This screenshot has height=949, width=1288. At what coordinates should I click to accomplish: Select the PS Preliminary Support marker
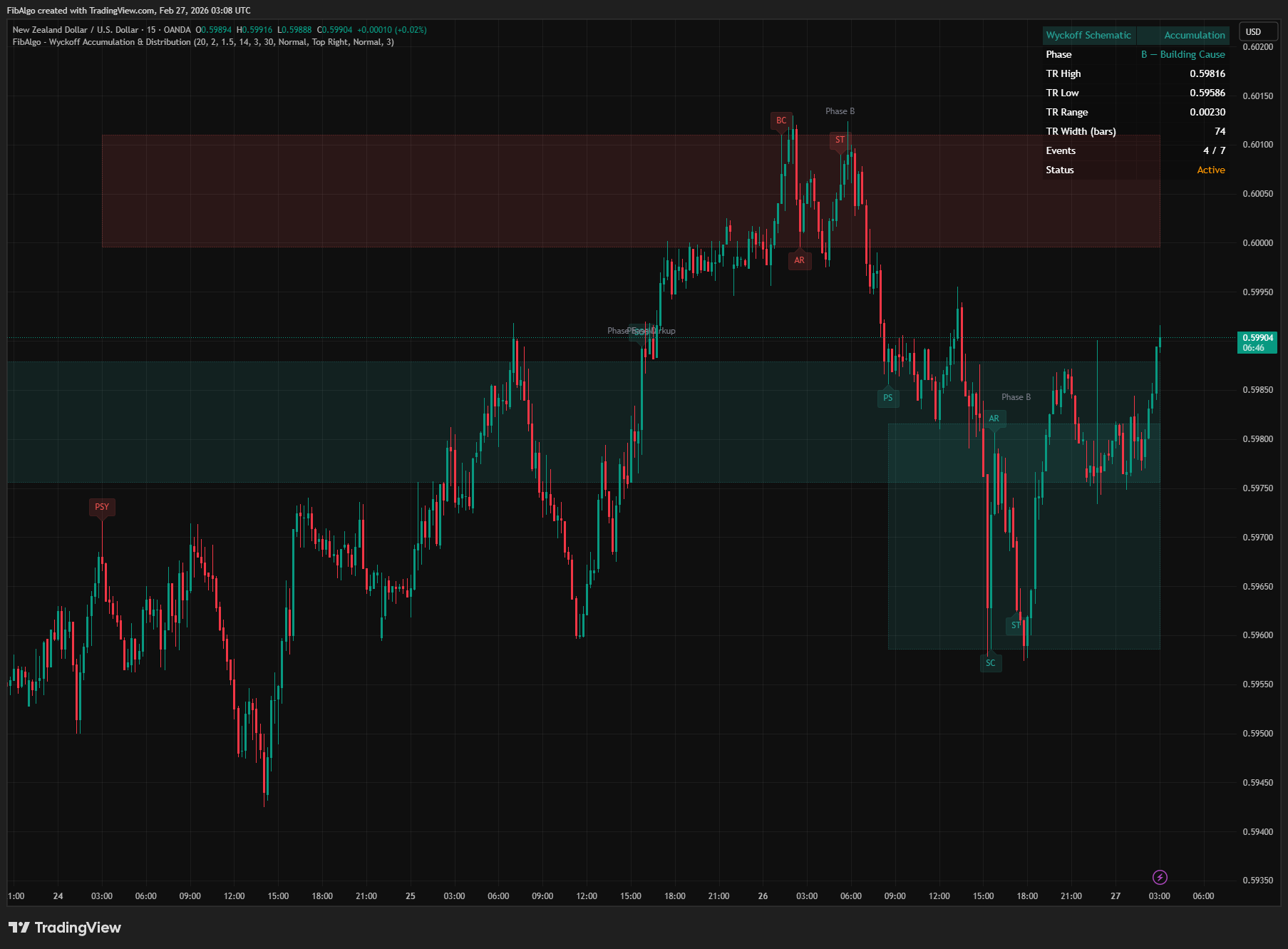click(x=887, y=397)
